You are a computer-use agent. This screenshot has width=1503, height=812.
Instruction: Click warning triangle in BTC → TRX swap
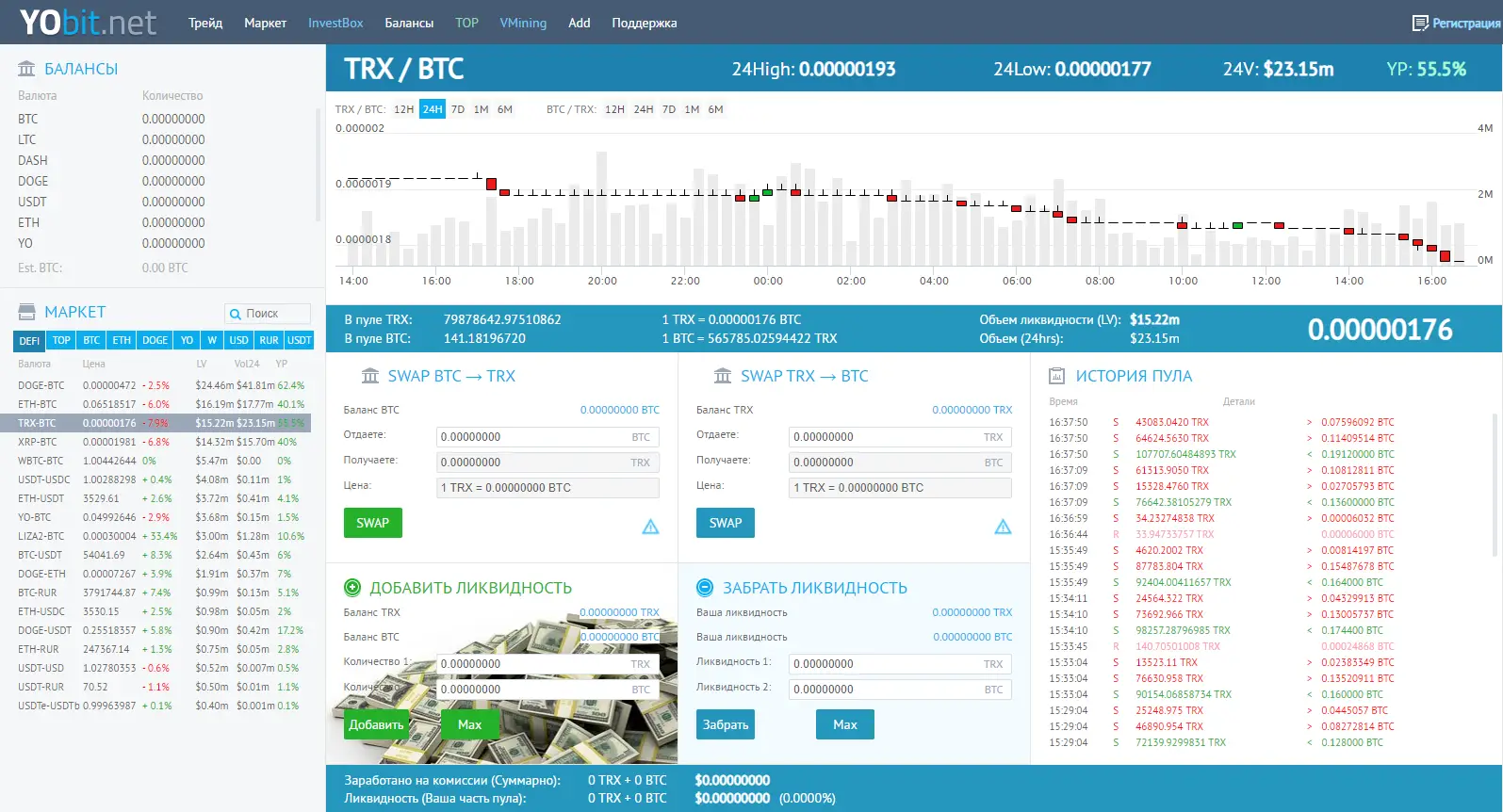tap(650, 527)
